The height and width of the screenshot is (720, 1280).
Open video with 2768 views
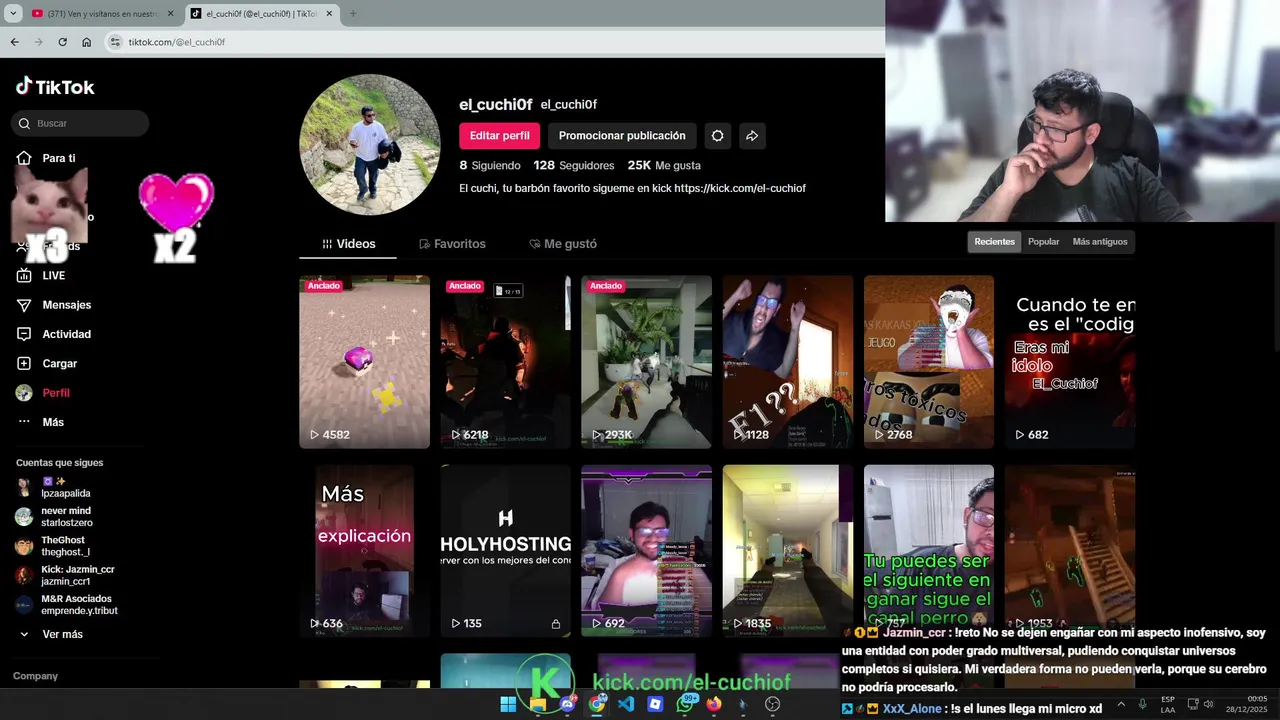coord(929,362)
